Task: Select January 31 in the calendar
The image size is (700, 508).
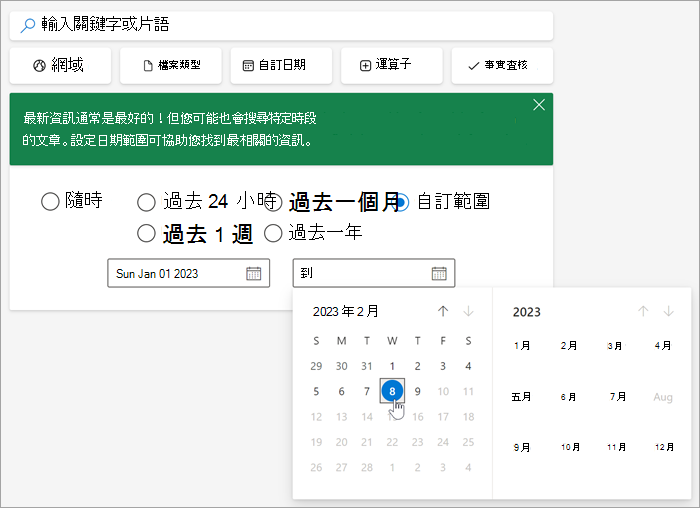Action: [367, 366]
